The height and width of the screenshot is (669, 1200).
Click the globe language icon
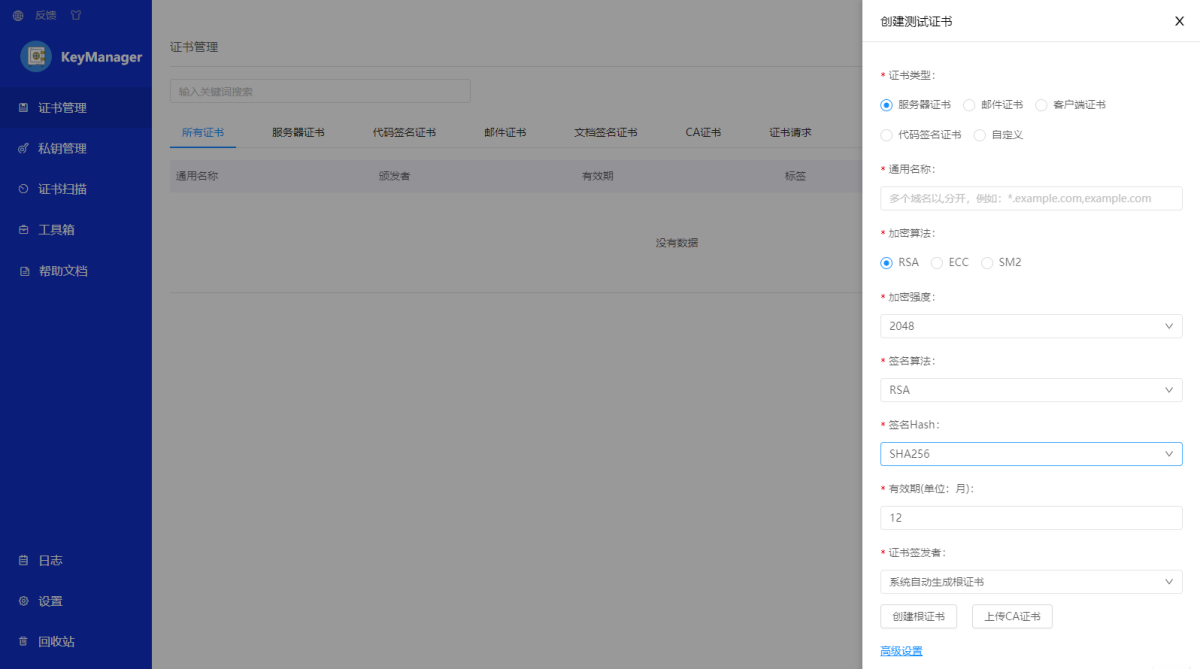tap(18, 16)
